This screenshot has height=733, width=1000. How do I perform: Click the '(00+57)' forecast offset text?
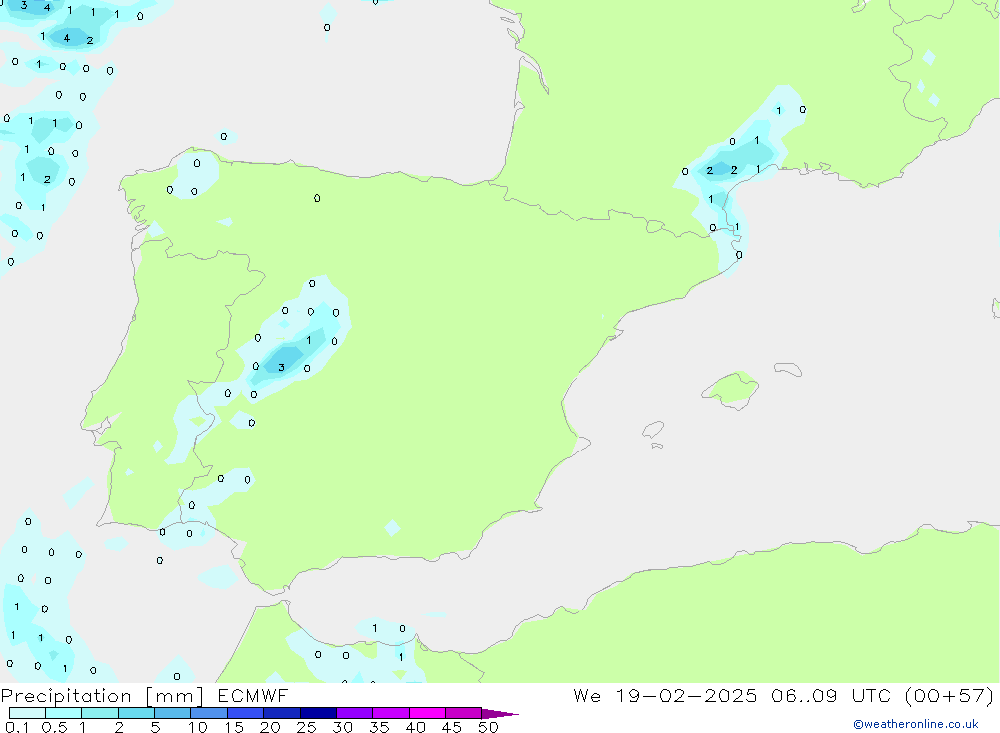click(949, 695)
